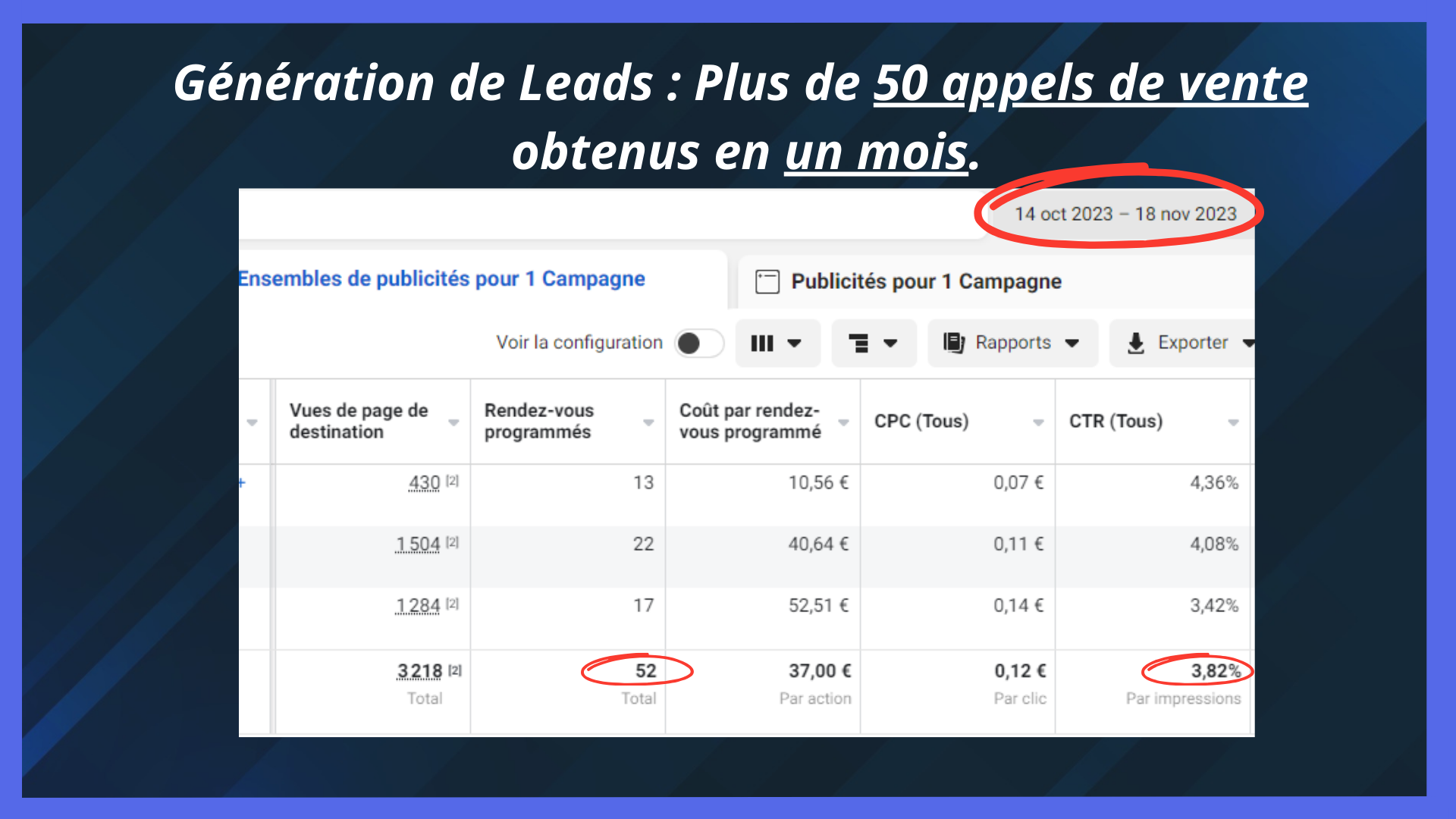
Task: Click the three-column layout icon
Action: (x=762, y=344)
